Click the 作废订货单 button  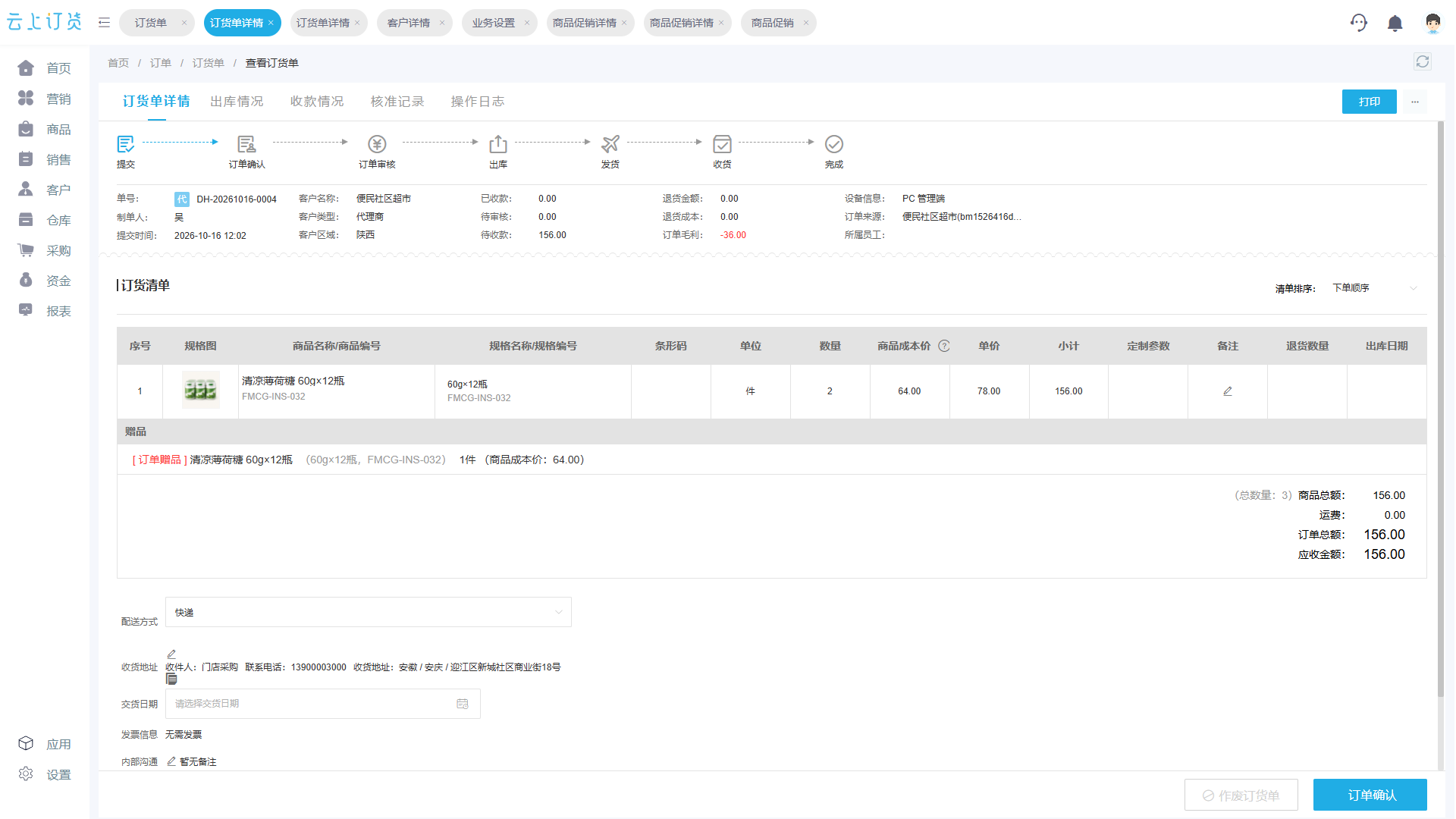pyautogui.click(x=1241, y=795)
